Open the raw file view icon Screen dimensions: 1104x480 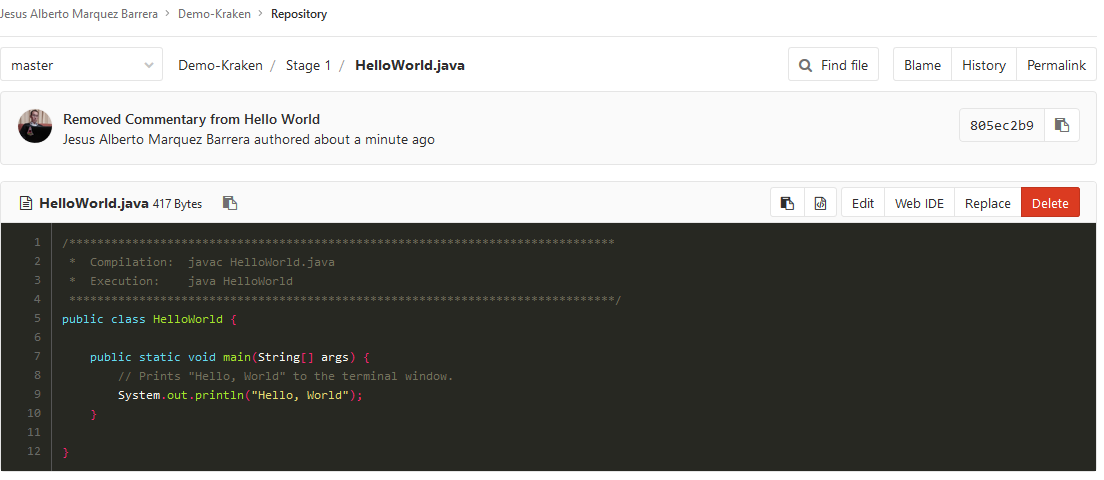(820, 203)
